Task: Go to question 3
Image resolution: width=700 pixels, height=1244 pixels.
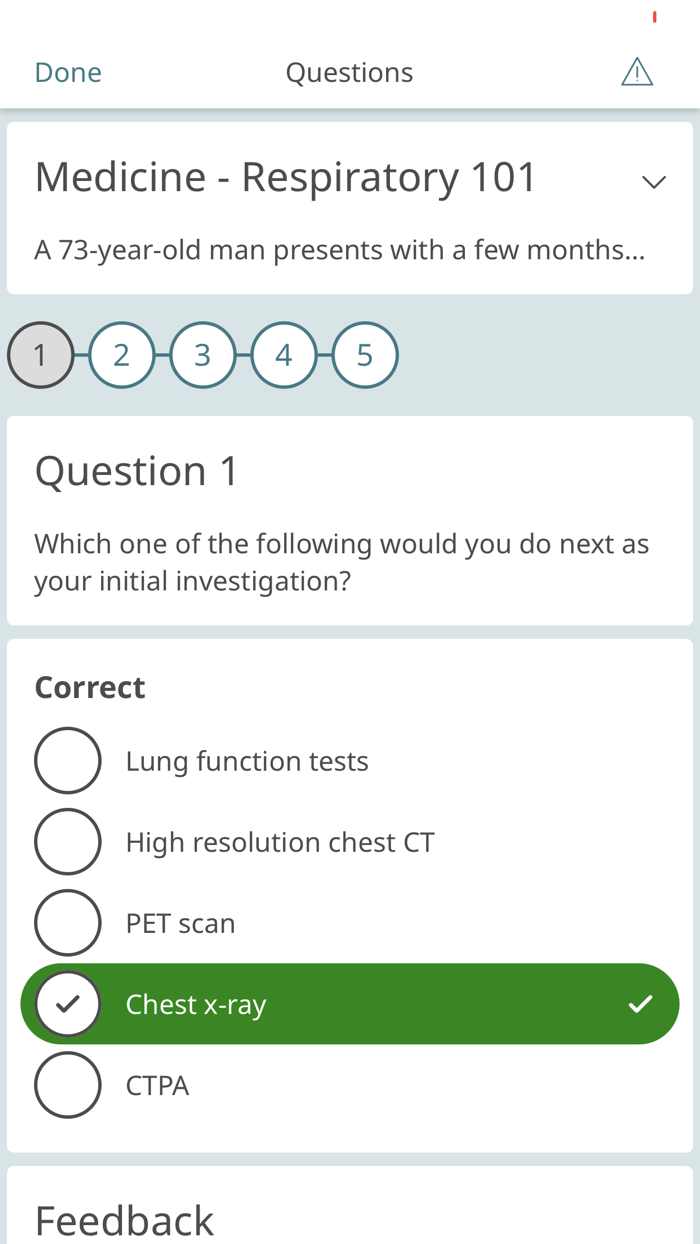Action: (203, 354)
